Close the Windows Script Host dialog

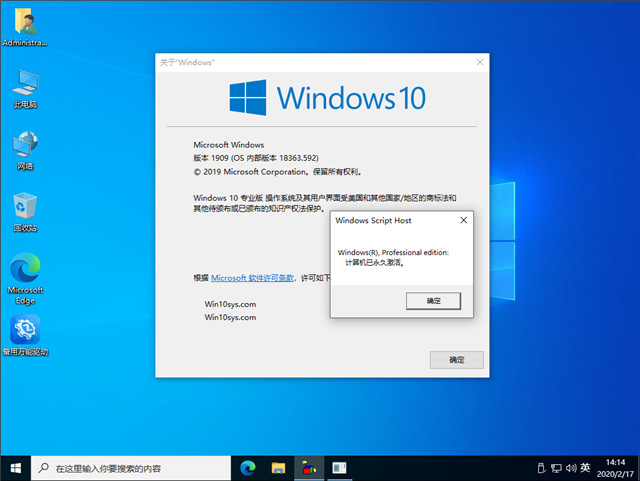(464, 220)
